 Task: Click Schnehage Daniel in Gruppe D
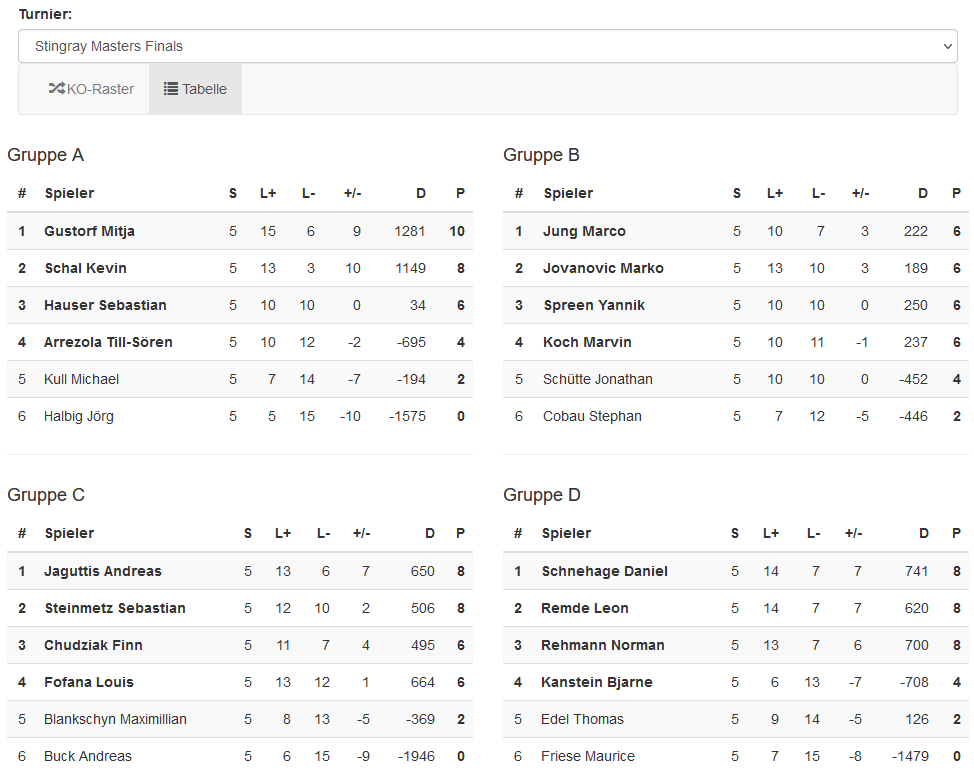coord(604,571)
